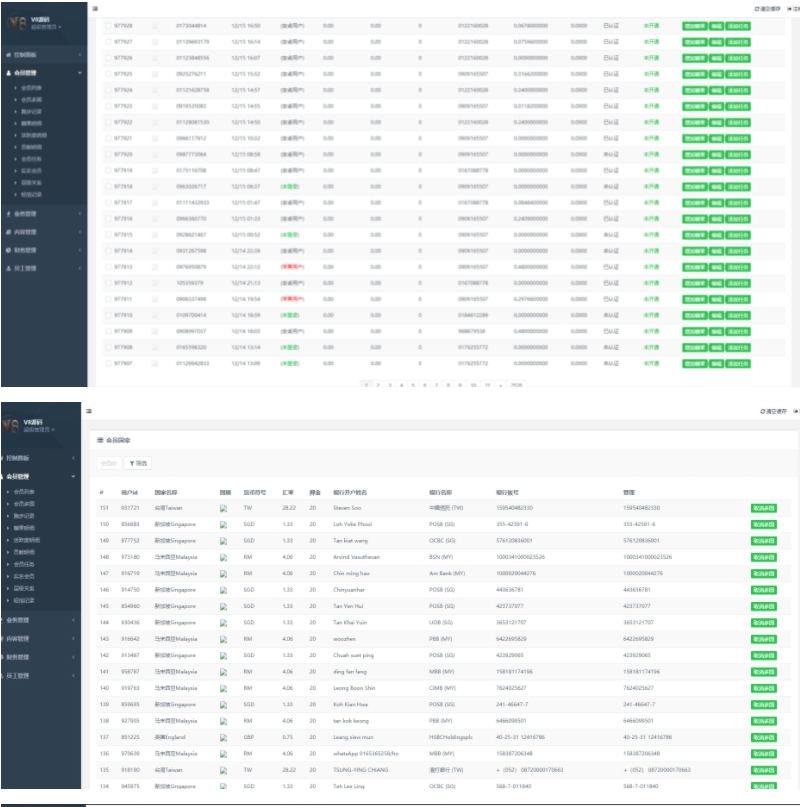Click the flag image in Arvind Vasuthevan's row

click(x=224, y=556)
